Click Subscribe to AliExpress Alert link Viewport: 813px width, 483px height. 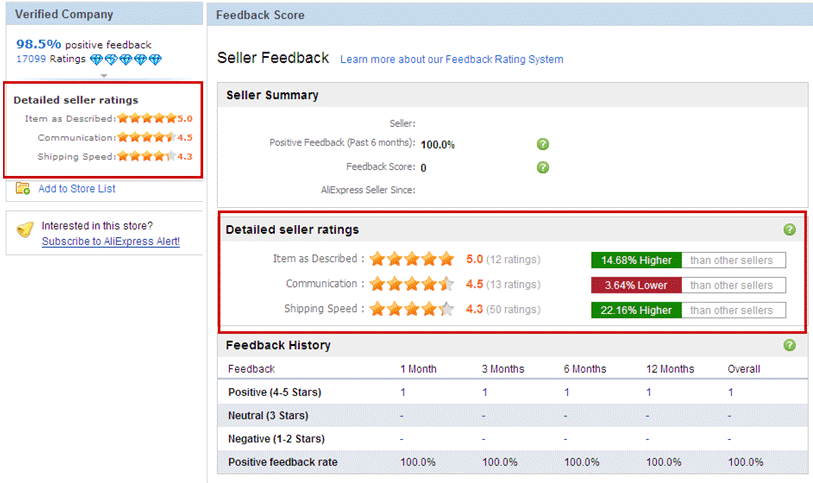110,242
